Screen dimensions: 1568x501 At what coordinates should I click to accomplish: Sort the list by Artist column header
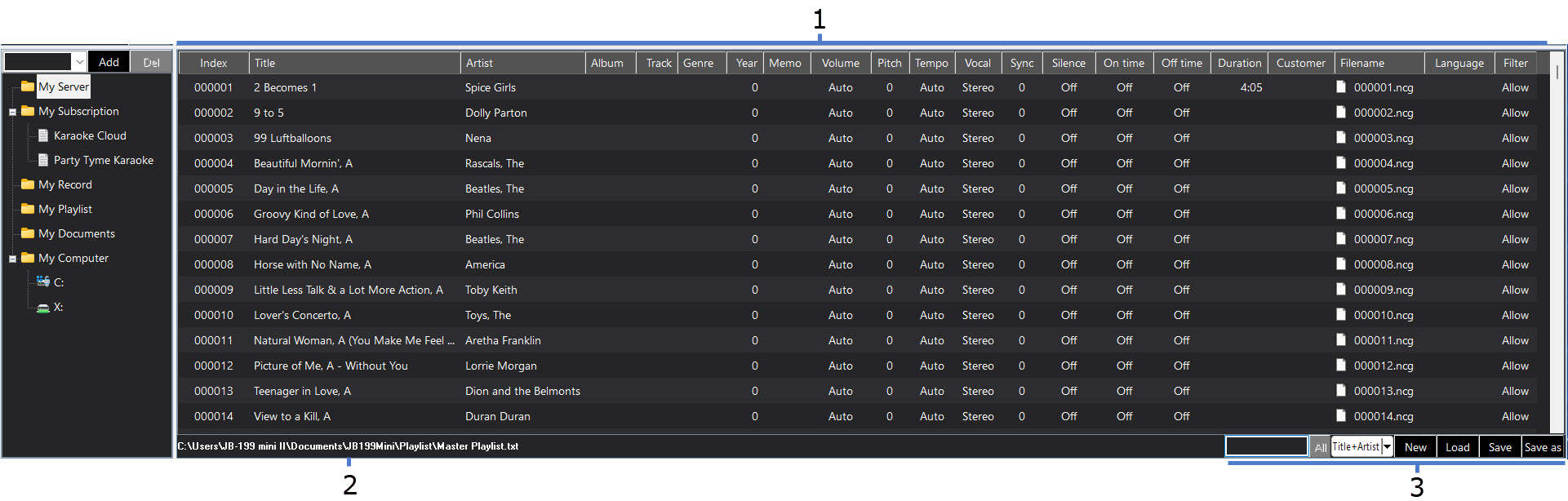point(522,63)
